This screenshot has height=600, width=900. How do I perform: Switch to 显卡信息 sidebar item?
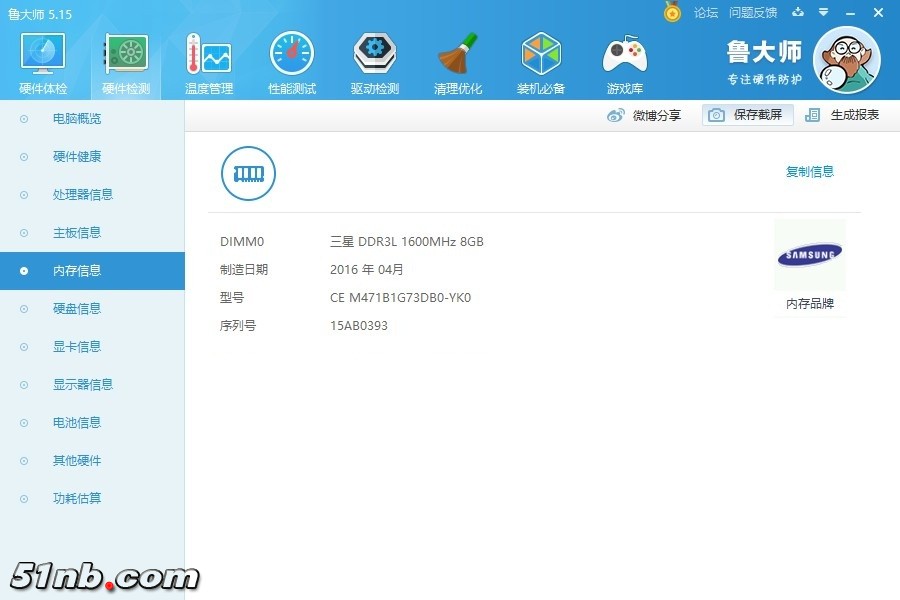pyautogui.click(x=77, y=347)
